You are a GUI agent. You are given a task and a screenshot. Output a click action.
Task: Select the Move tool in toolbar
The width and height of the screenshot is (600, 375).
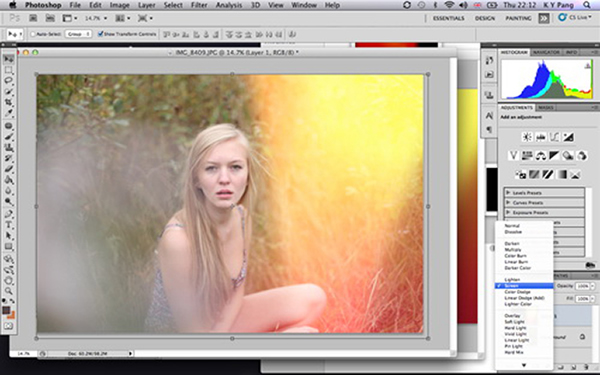point(8,59)
